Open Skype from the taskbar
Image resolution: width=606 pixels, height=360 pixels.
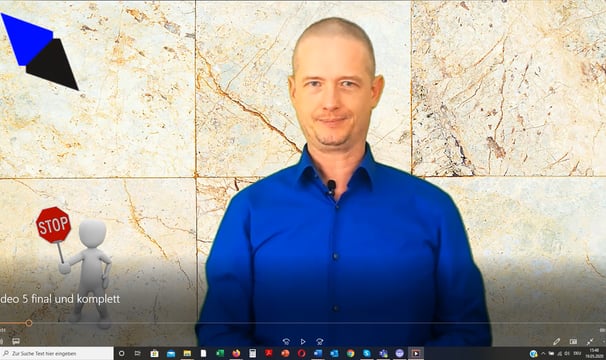[x=367, y=353]
